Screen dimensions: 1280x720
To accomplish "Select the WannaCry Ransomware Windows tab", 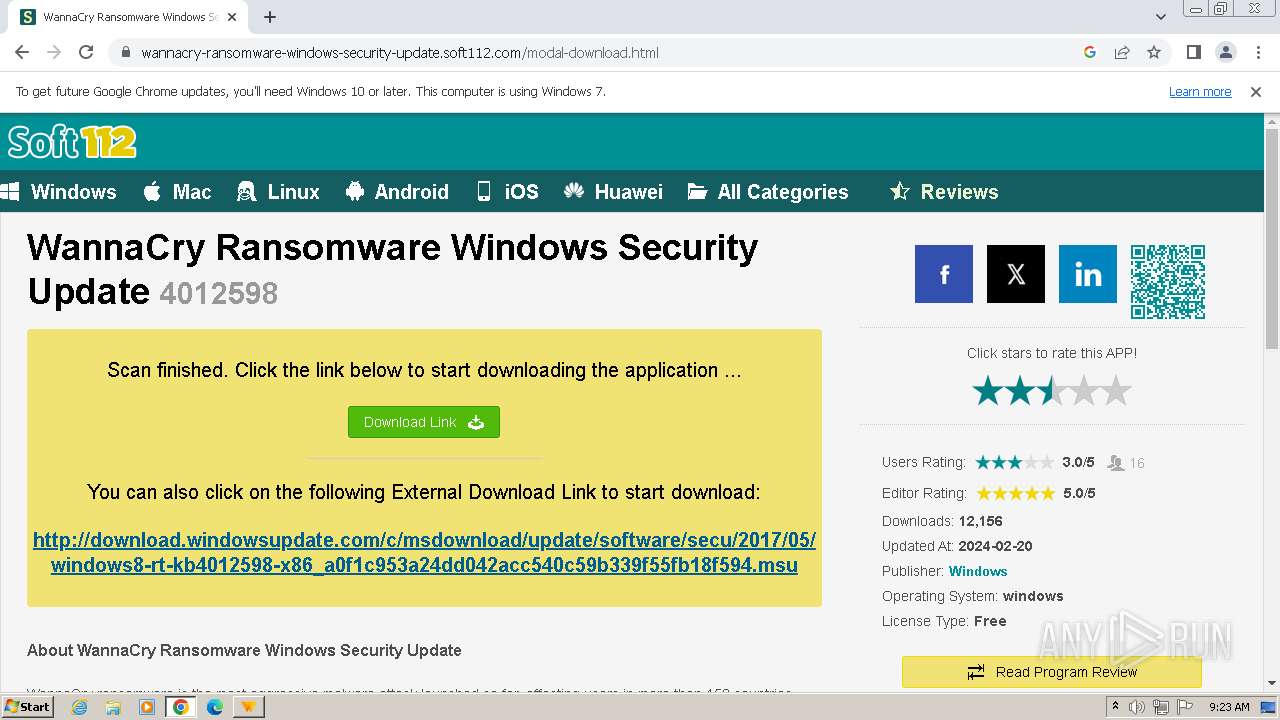I will tap(130, 17).
